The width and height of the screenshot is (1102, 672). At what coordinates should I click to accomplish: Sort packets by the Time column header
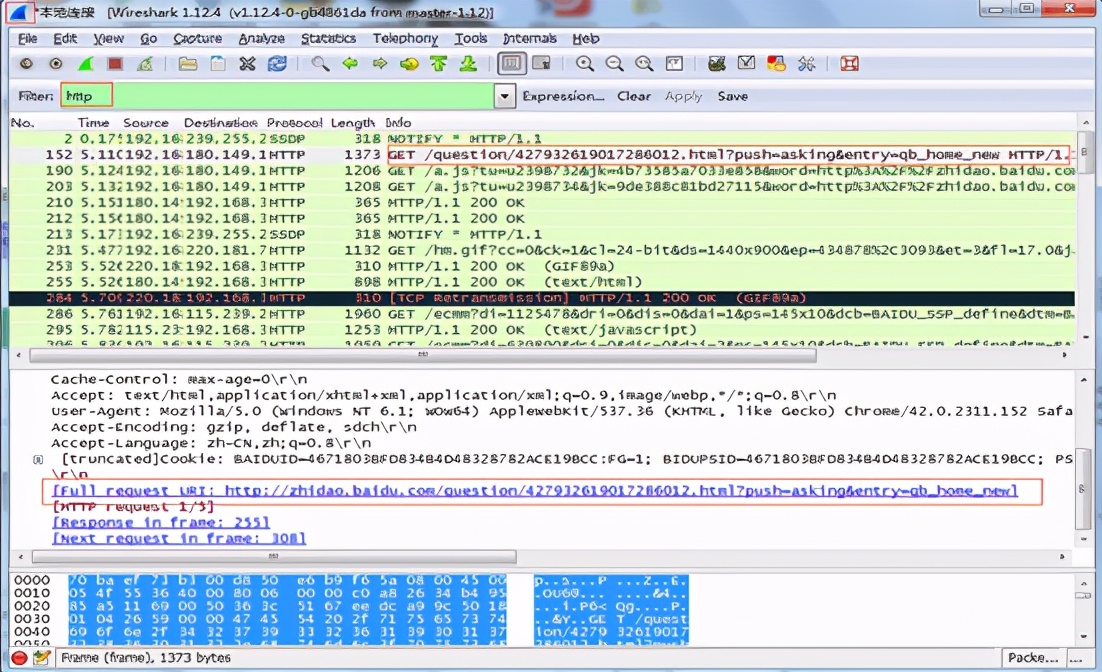[x=93, y=123]
